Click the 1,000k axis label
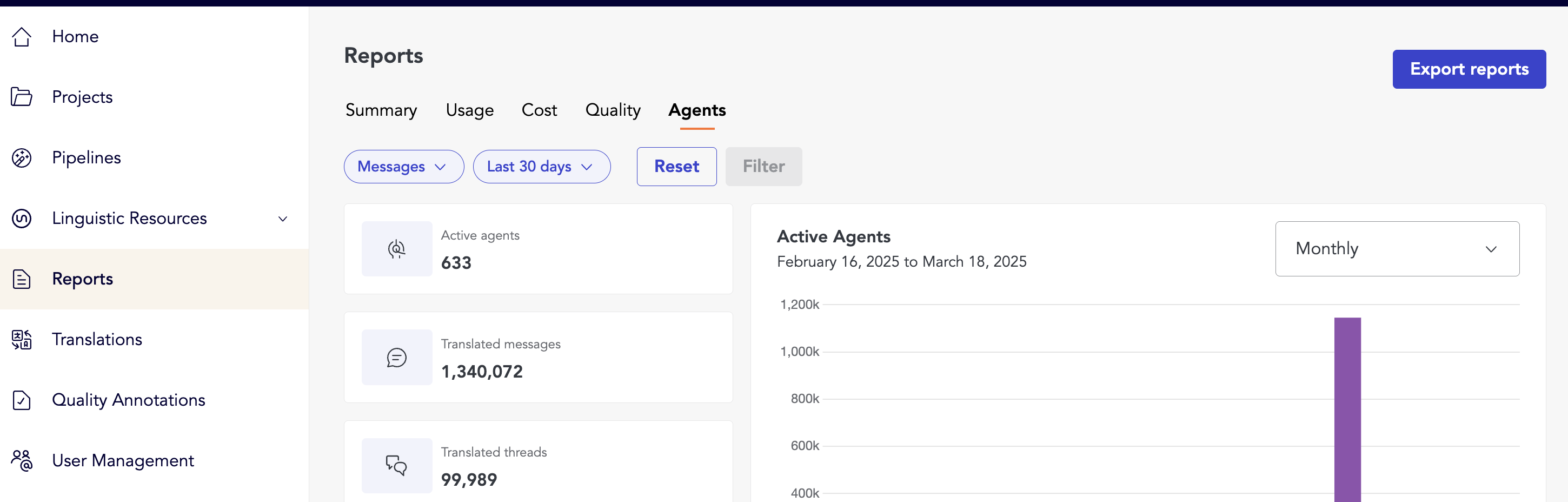1568x502 pixels. click(x=799, y=352)
